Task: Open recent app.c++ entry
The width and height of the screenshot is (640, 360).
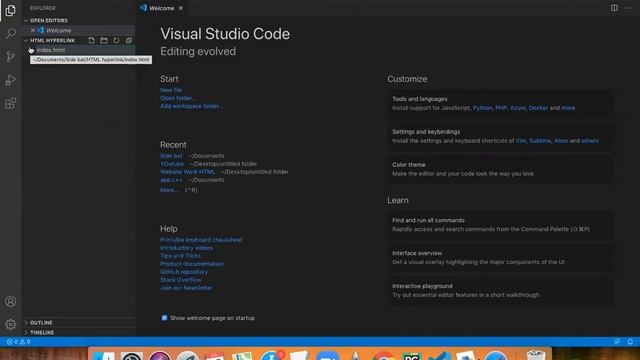Action: 171,180
